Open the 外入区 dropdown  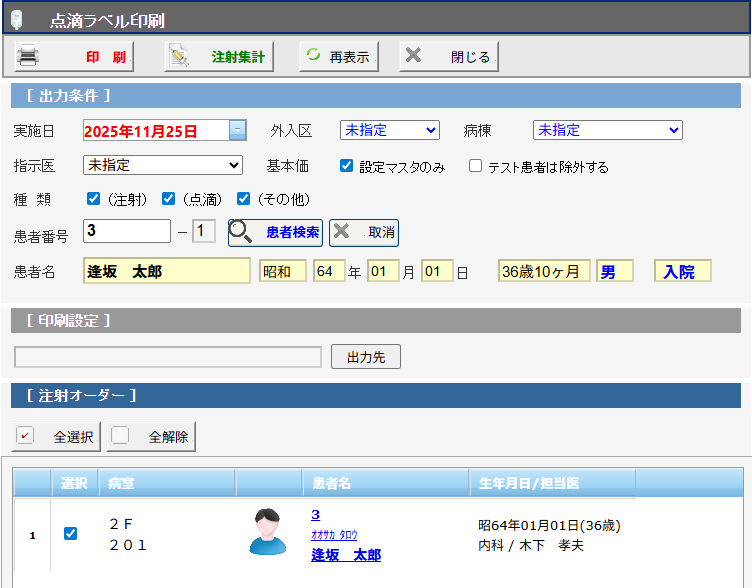click(x=389, y=130)
